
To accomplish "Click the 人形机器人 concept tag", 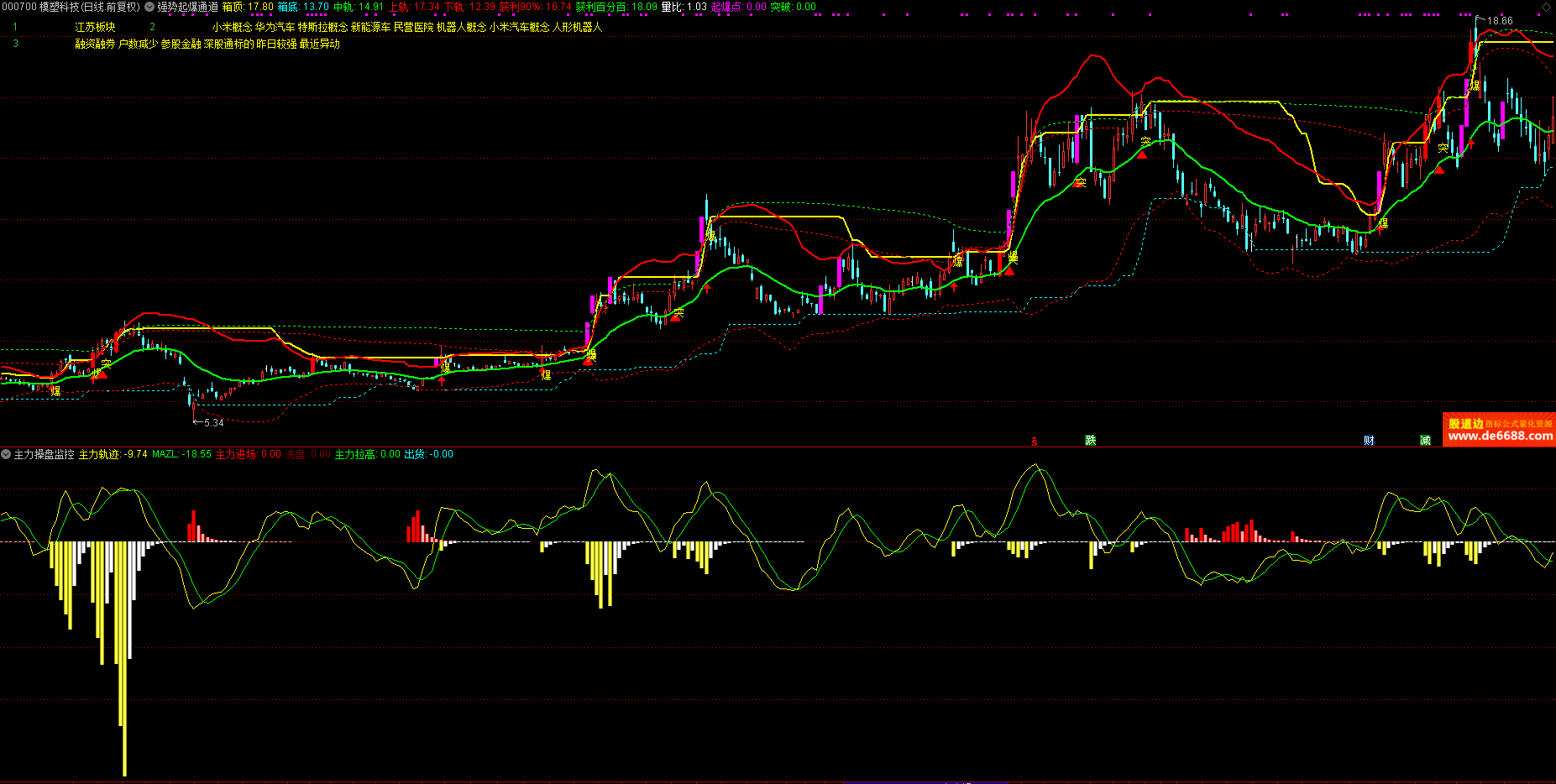I will click(578, 27).
